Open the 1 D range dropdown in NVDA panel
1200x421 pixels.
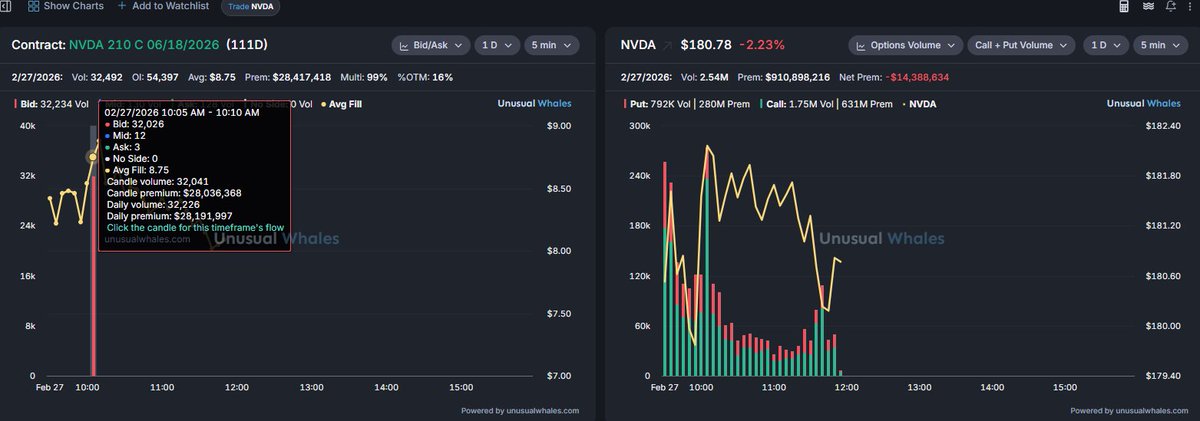pyautogui.click(x=1105, y=45)
